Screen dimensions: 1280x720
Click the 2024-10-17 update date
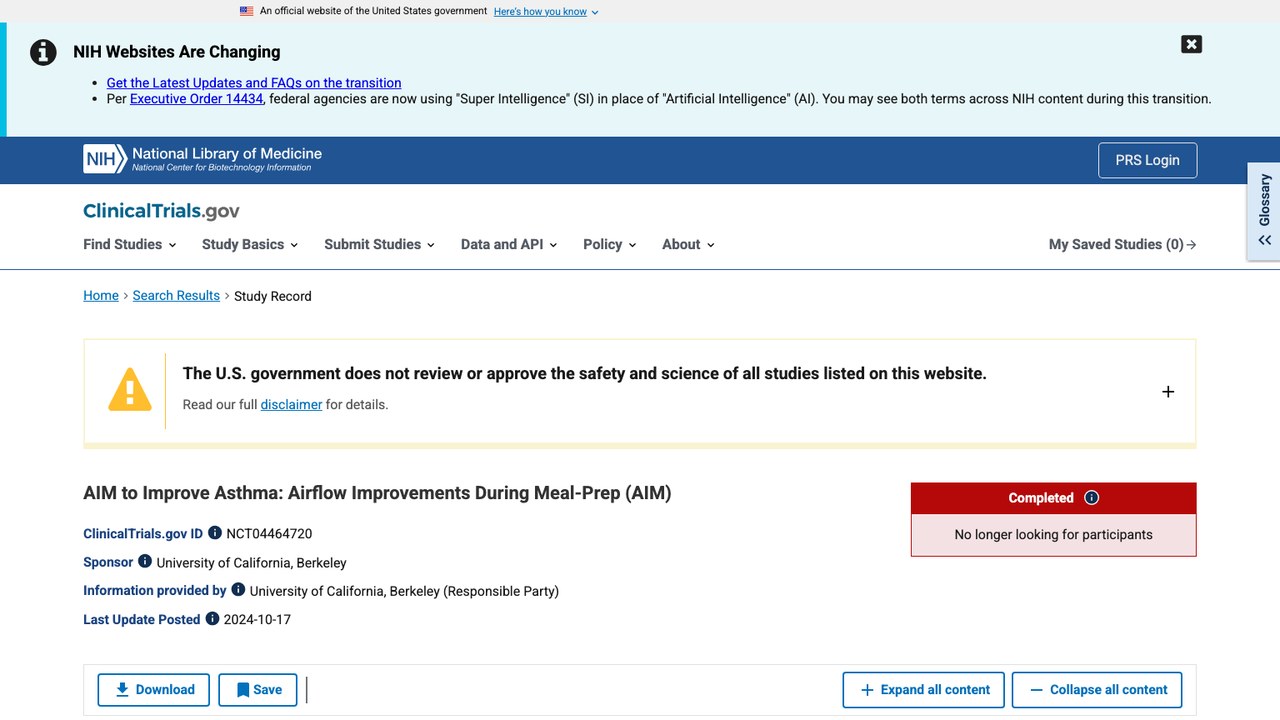click(257, 620)
